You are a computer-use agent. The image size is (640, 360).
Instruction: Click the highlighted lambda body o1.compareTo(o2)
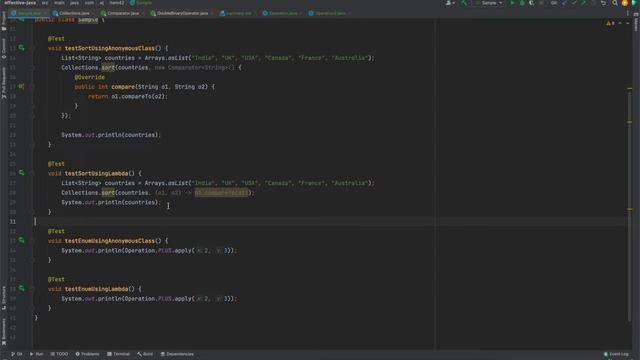coord(221,193)
